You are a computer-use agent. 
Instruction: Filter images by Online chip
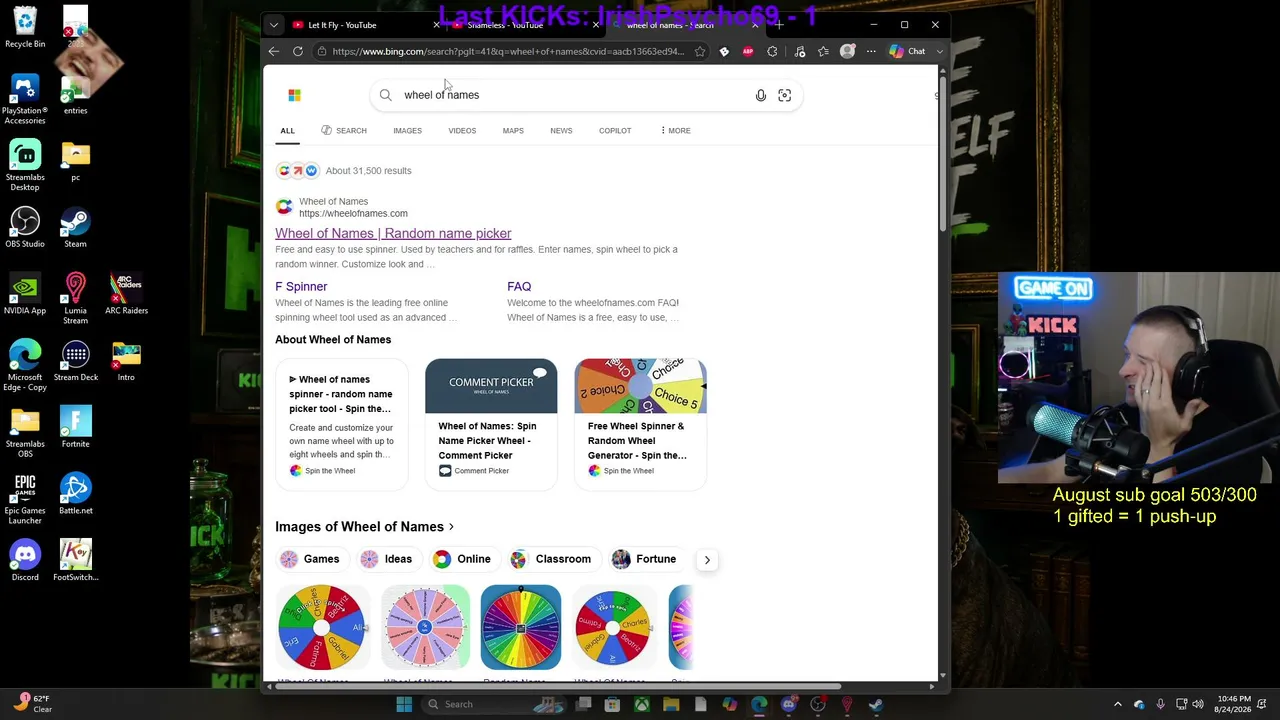463,559
